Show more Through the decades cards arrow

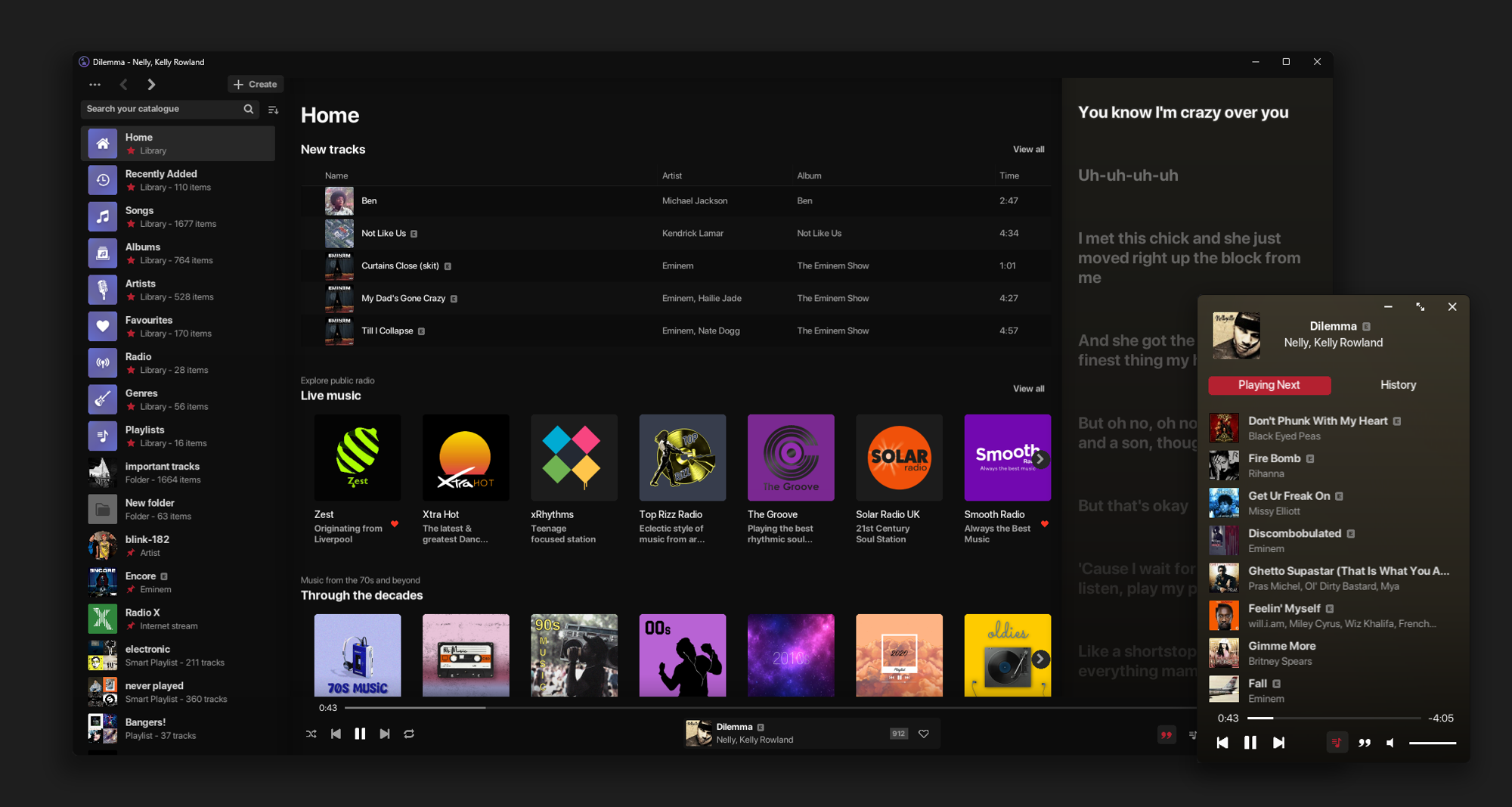[x=1040, y=659]
